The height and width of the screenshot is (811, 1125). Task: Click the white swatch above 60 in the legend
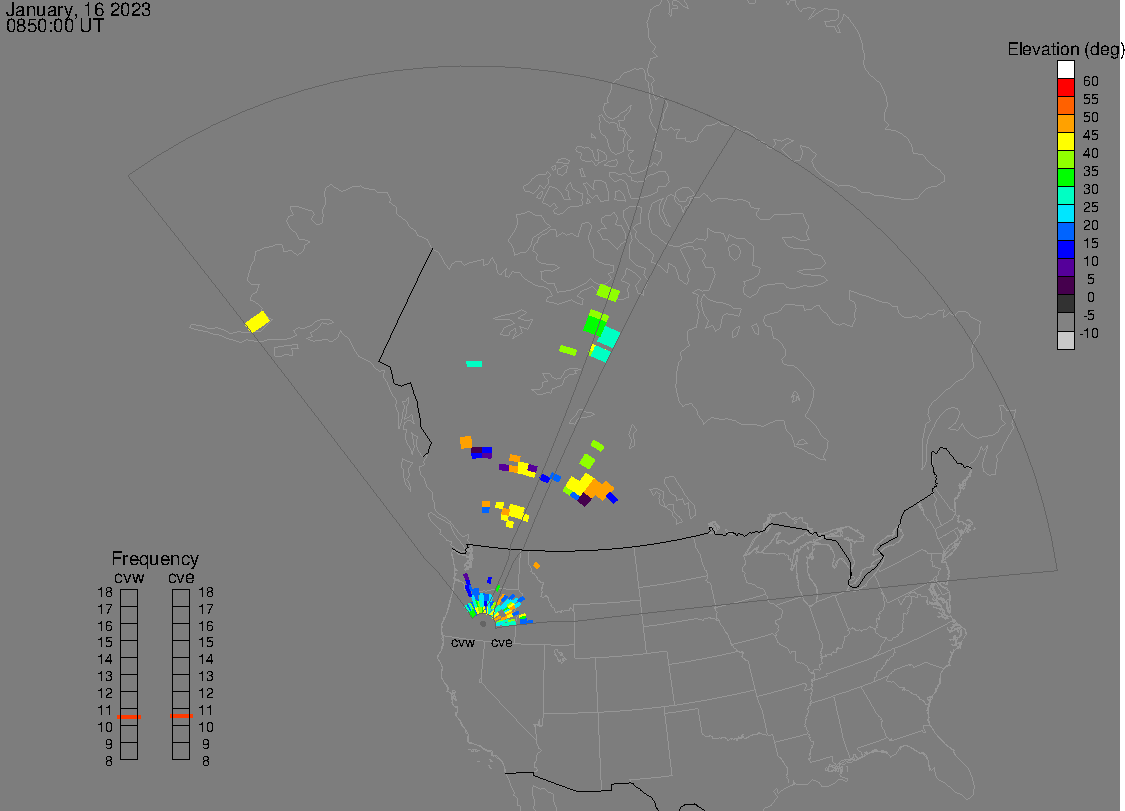(x=1065, y=70)
